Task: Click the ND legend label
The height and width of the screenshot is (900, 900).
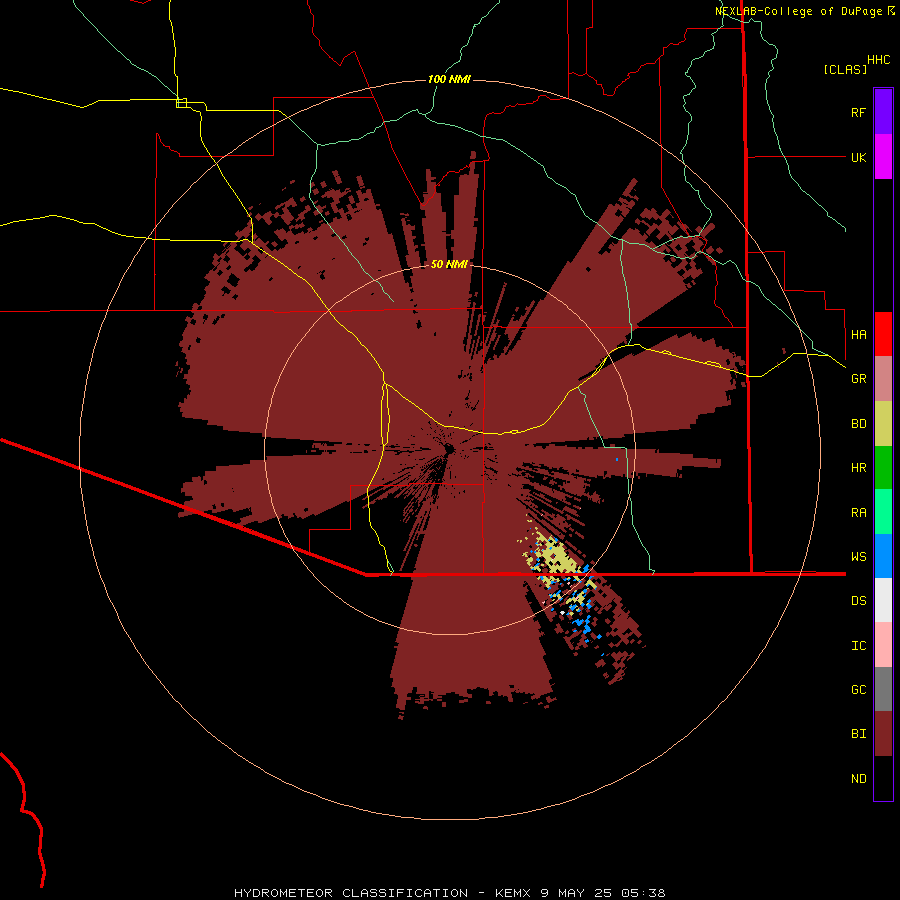Action: 858,778
